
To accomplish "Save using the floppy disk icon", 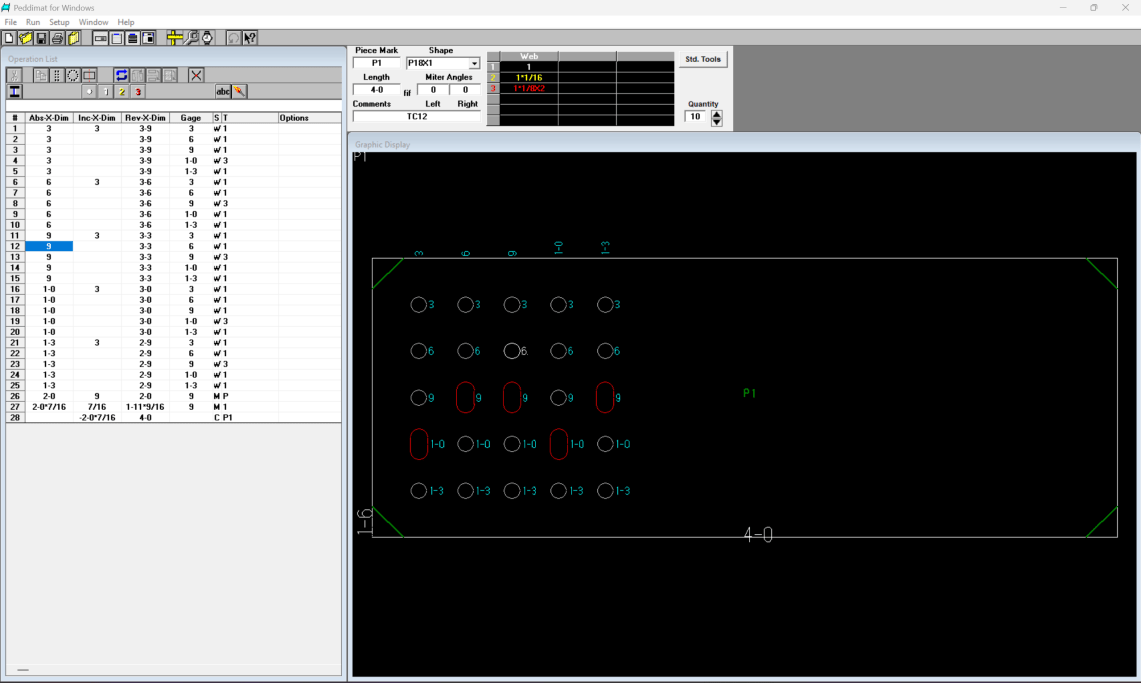I will (x=41, y=38).
